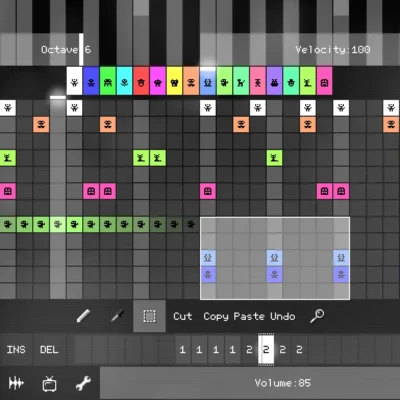This screenshot has width=400, height=400.
Task: Open settings with the wrench icon
Action: tap(83, 383)
